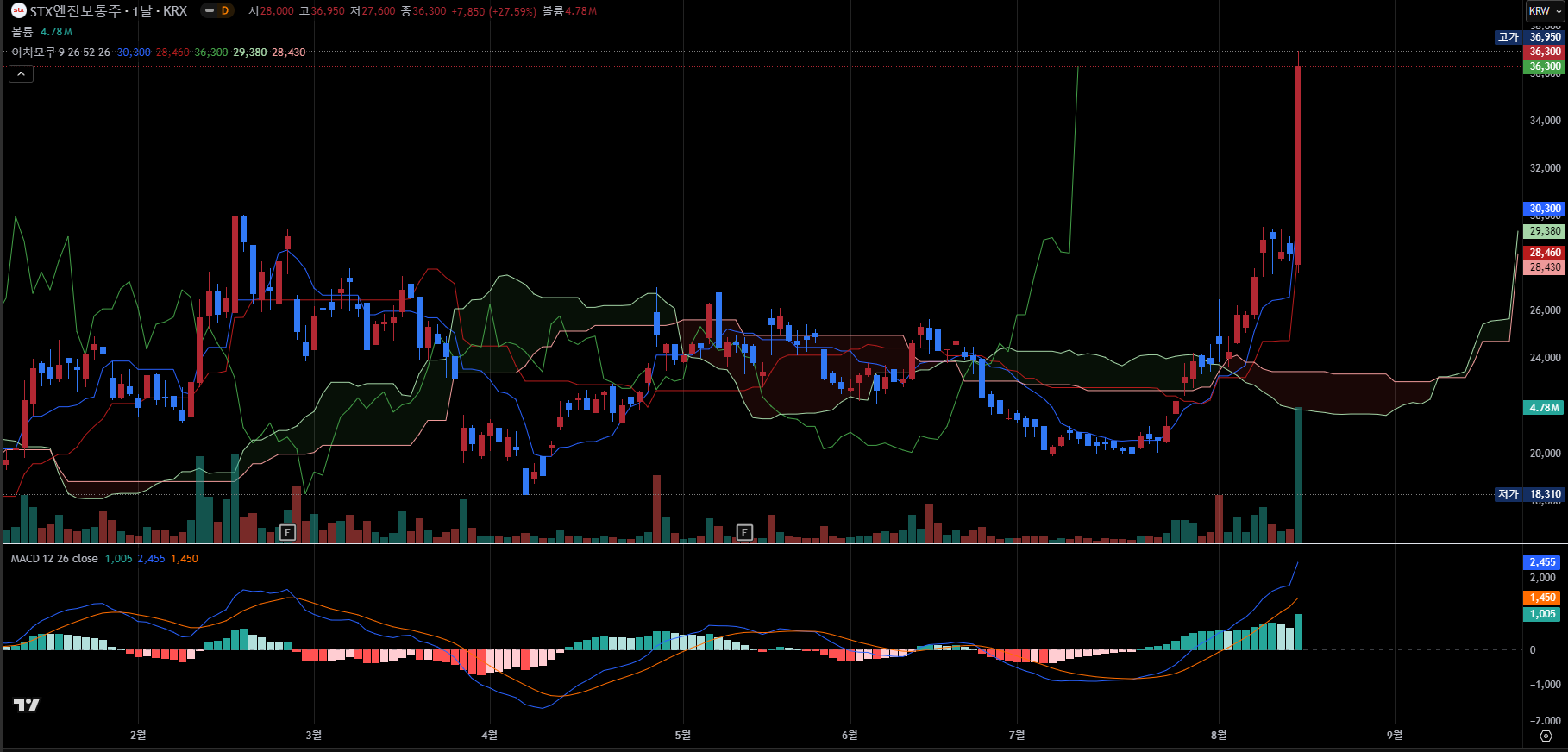Click the 고가 36,950 high price label
This screenshot has width=1568, height=752.
[x=1529, y=37]
